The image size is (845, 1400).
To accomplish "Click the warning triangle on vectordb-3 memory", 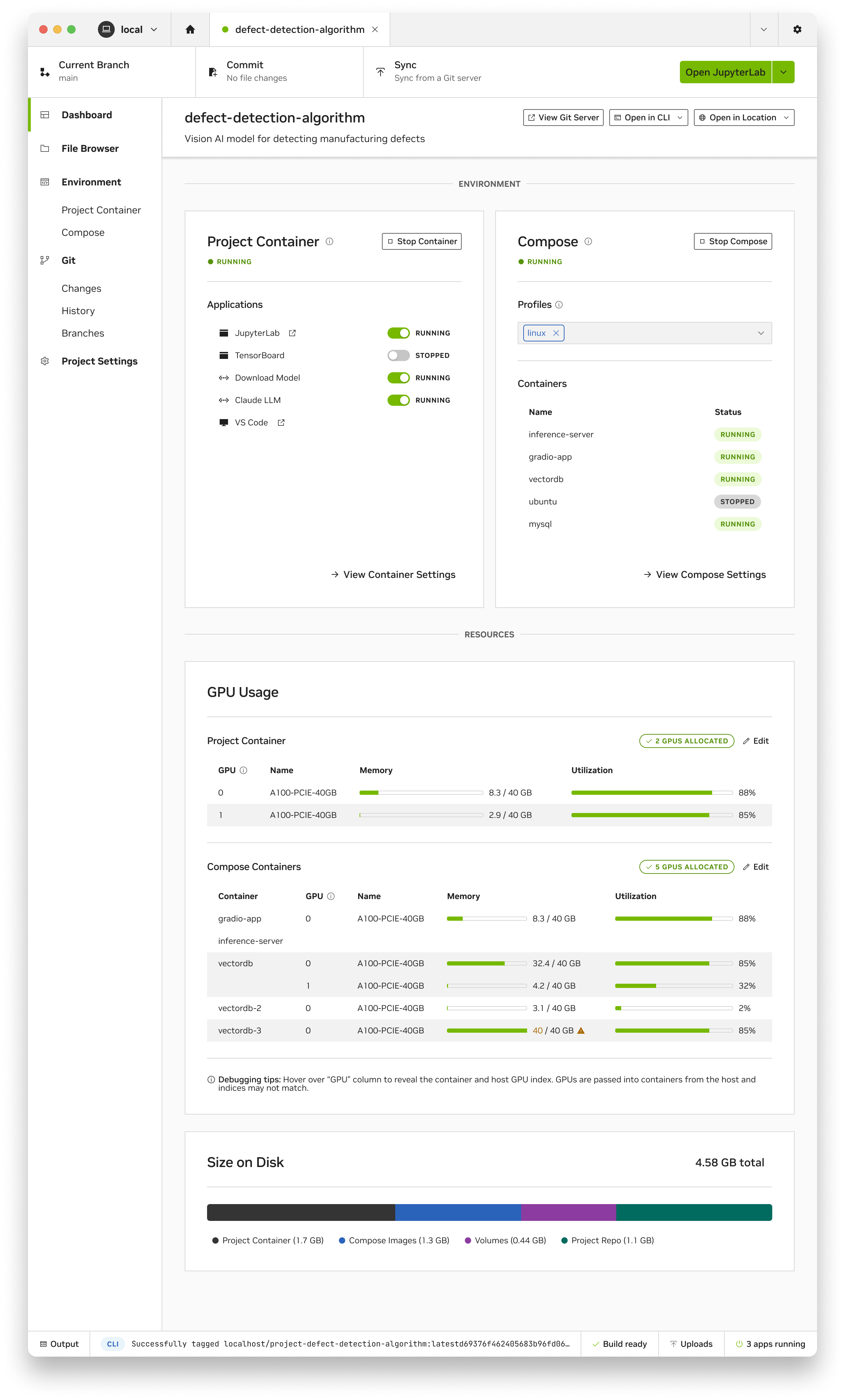I will pos(581,1030).
